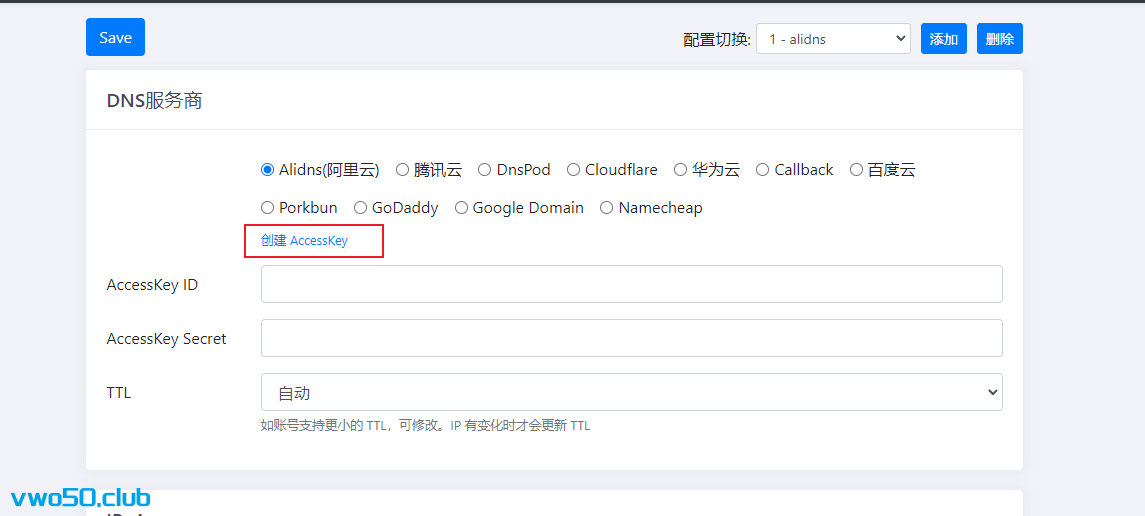Click the TTL hint text 如账号支持更小的 TTL
This screenshot has height=516, width=1145.
(x=425, y=426)
